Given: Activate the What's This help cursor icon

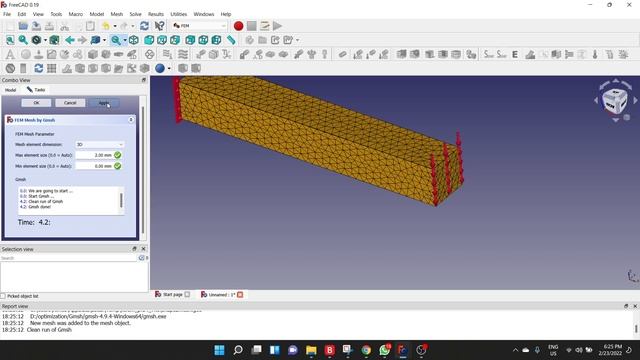Looking at the screenshot, I should click(x=159, y=26).
